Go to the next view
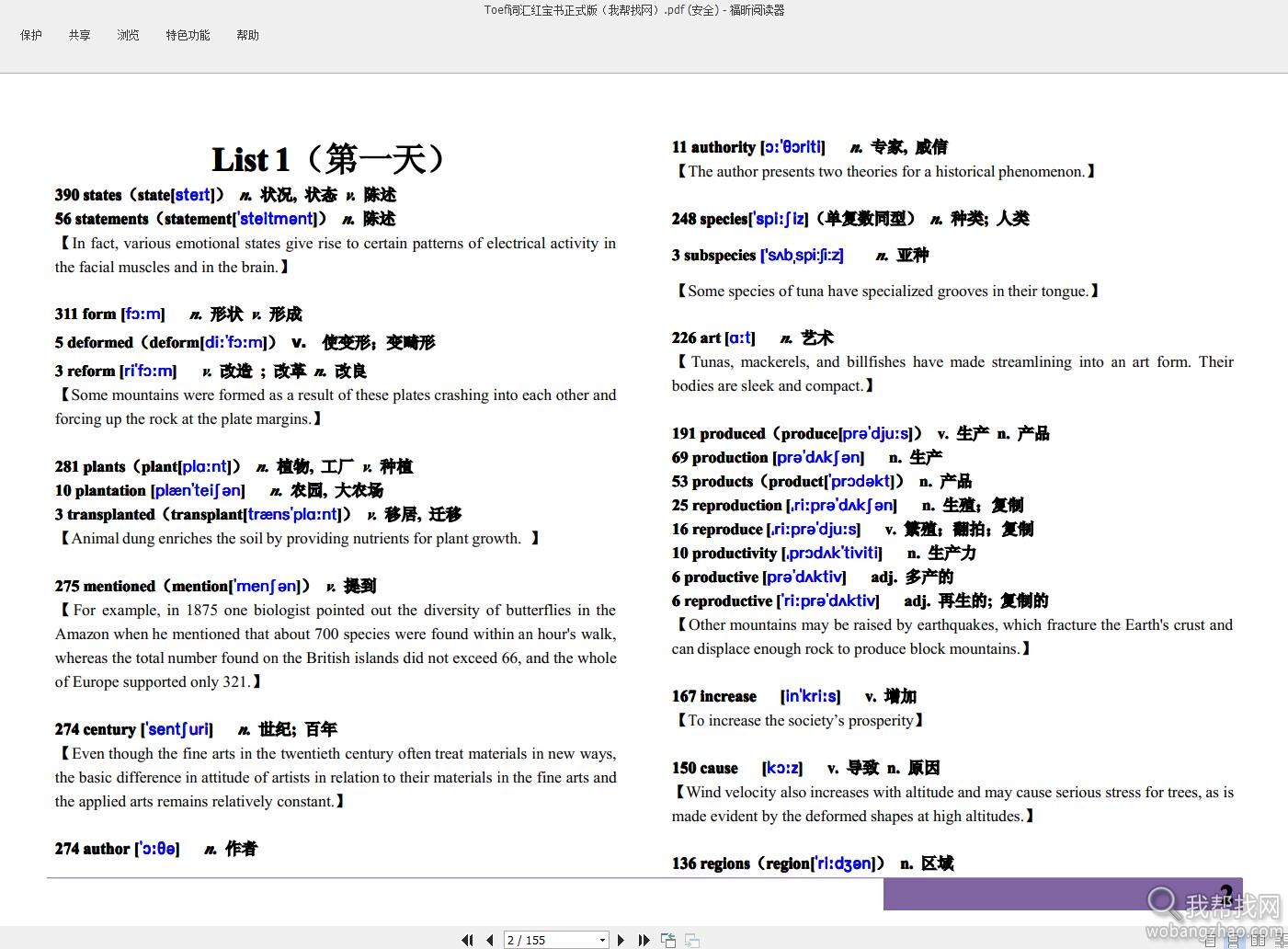Image resolution: width=1288 pixels, height=949 pixels. tap(692, 940)
